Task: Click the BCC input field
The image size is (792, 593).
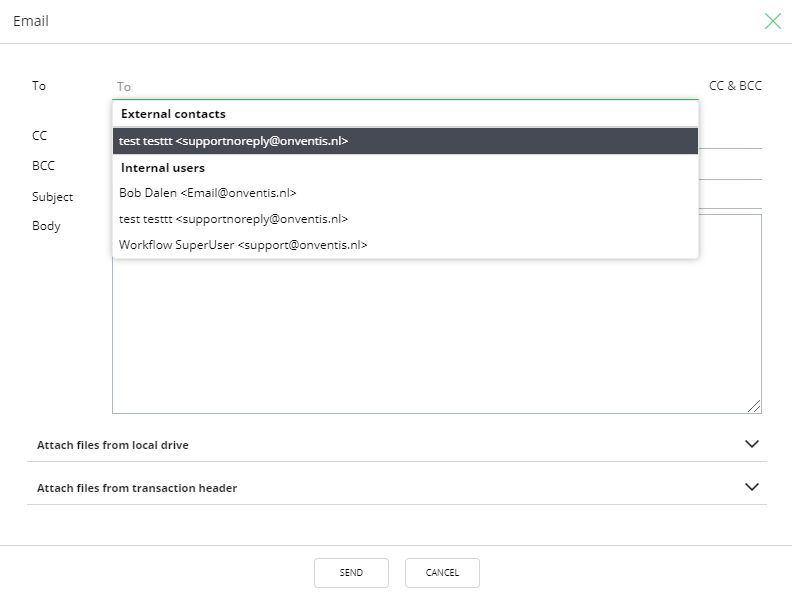Action: click(x=730, y=167)
